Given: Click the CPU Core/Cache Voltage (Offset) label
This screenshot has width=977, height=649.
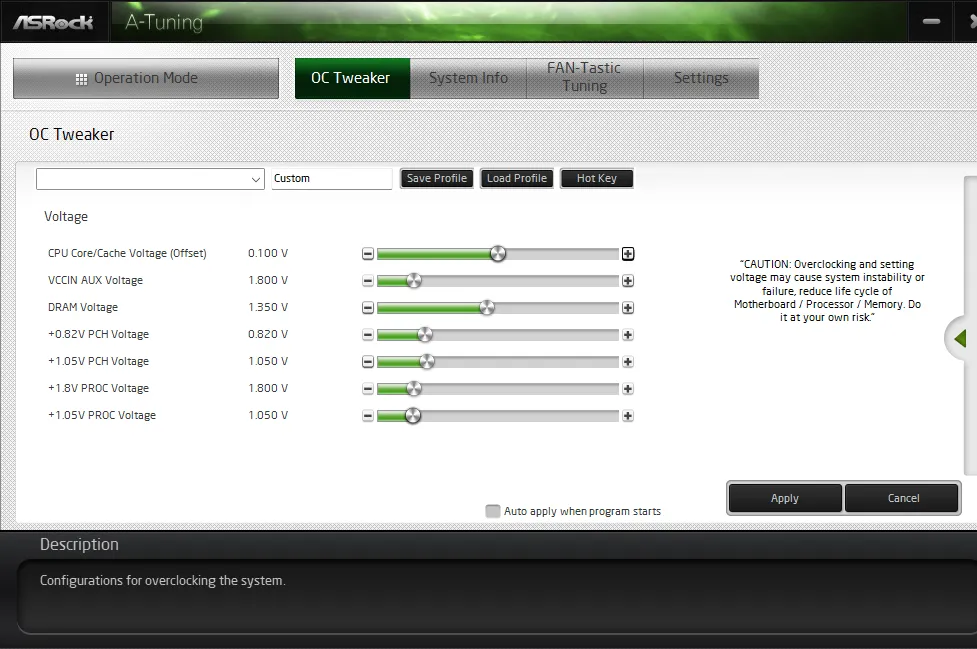Looking at the screenshot, I should point(127,253).
